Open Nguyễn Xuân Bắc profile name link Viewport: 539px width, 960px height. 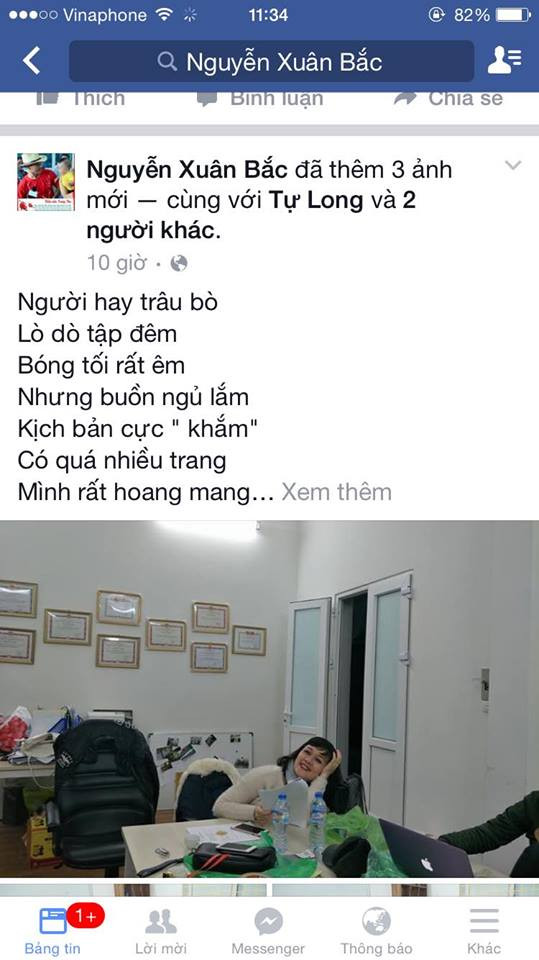pos(187,170)
